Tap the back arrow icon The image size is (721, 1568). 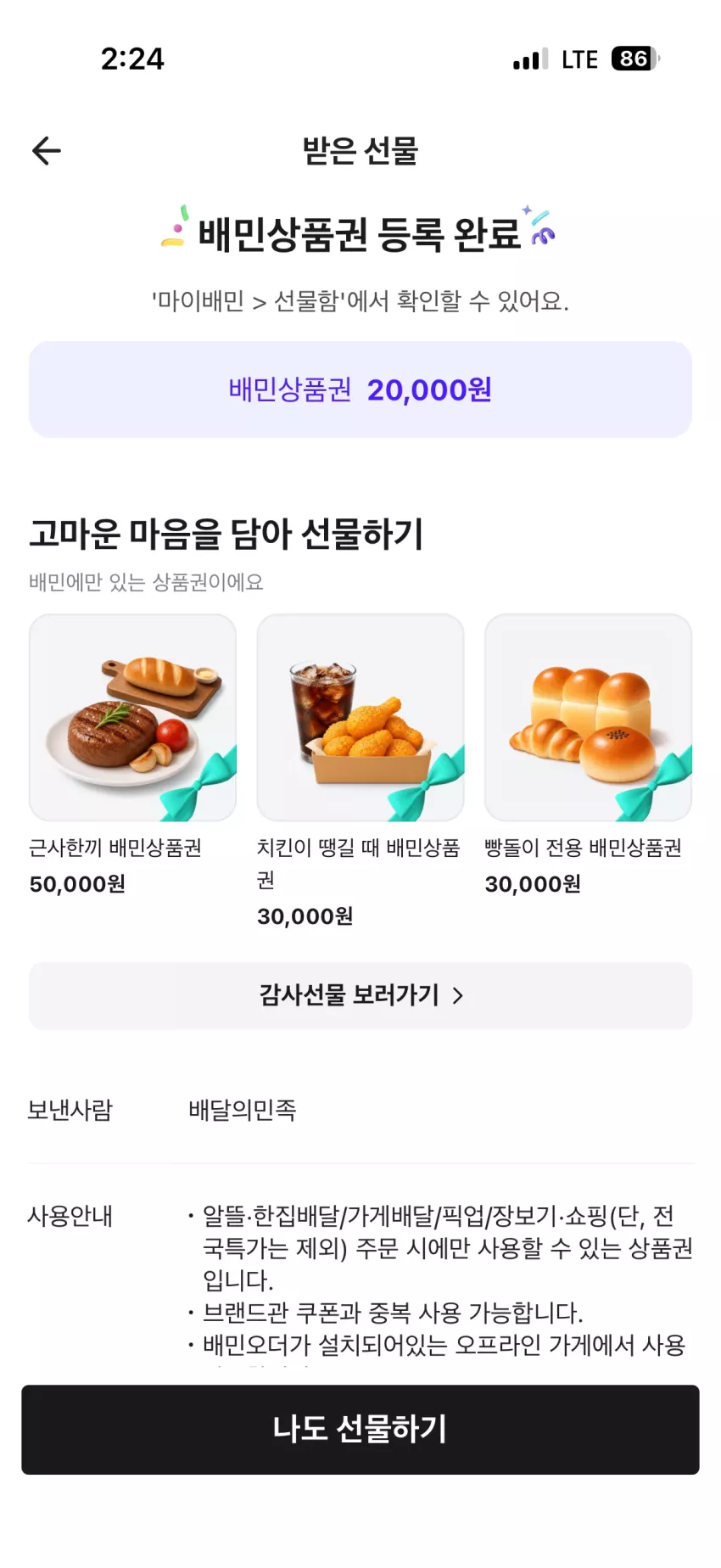47,151
